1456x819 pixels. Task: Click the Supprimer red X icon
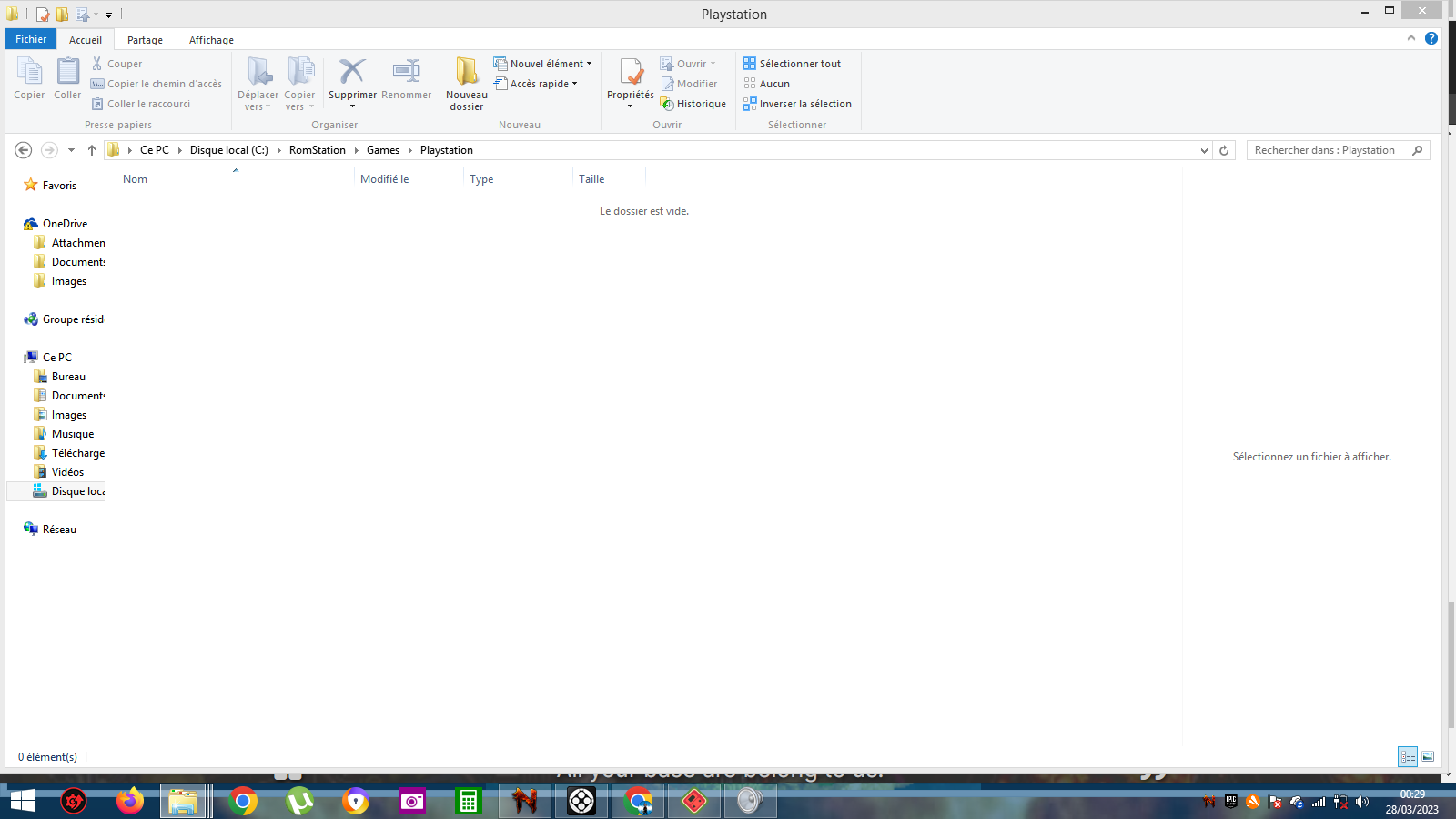352,71
